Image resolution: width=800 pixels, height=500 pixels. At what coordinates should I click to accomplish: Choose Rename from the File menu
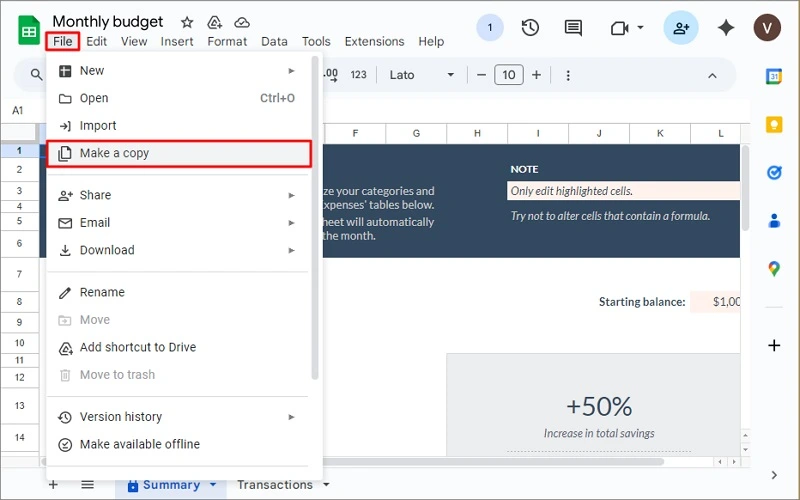179,292
